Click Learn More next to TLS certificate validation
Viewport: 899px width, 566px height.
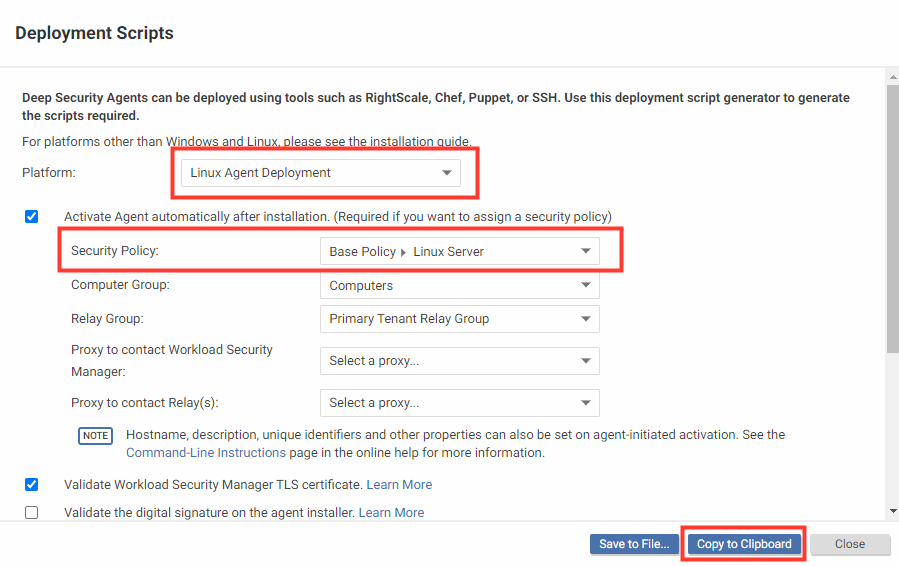click(x=399, y=485)
